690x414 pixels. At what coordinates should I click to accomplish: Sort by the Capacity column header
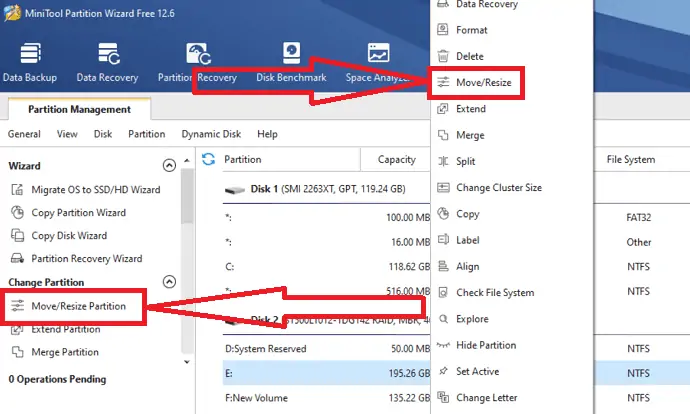pos(396,159)
